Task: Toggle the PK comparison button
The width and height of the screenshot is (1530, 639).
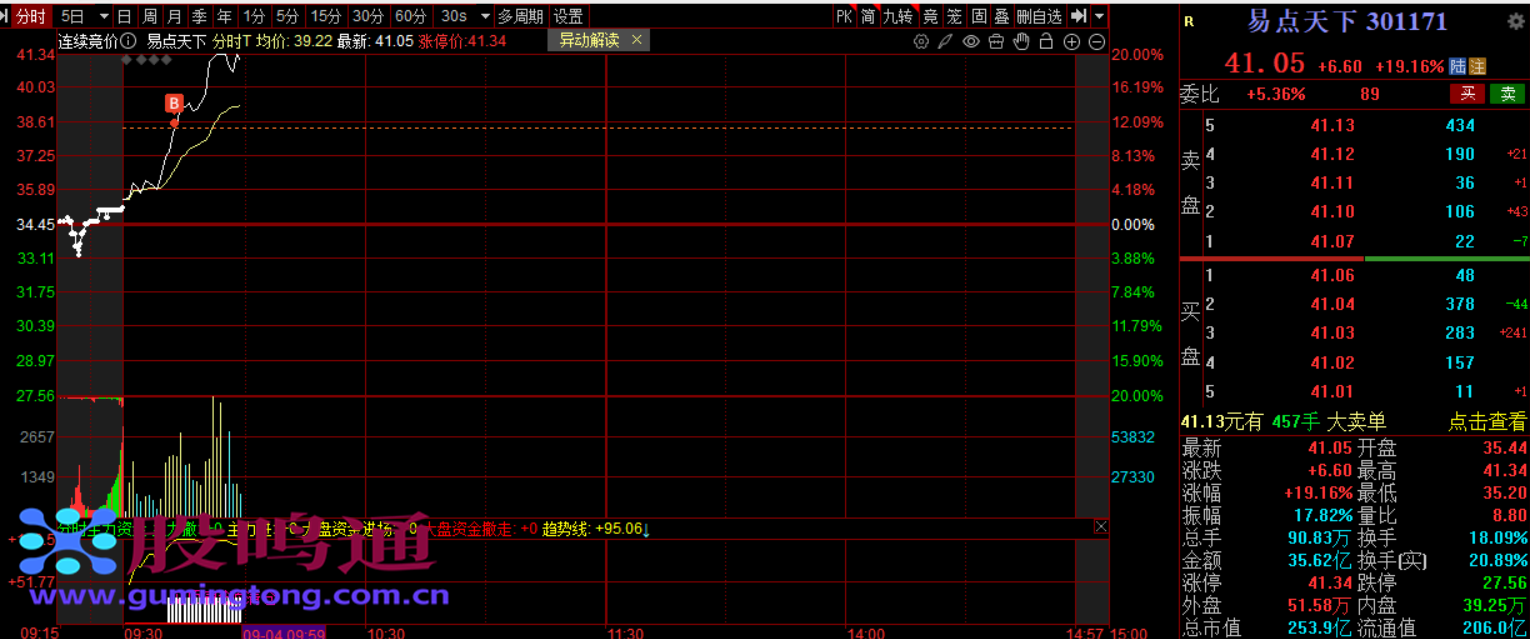Action: click(x=844, y=16)
